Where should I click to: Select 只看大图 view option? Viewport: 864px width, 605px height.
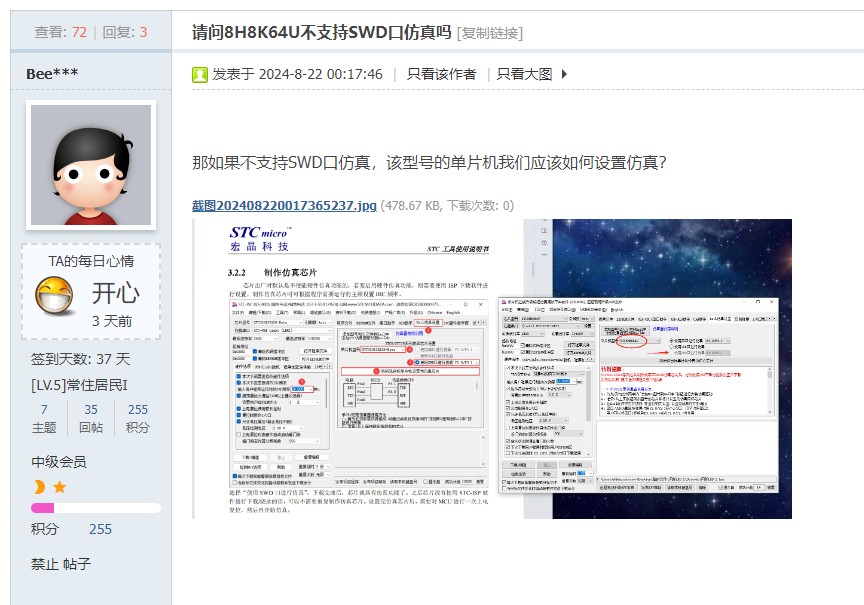(x=524, y=74)
